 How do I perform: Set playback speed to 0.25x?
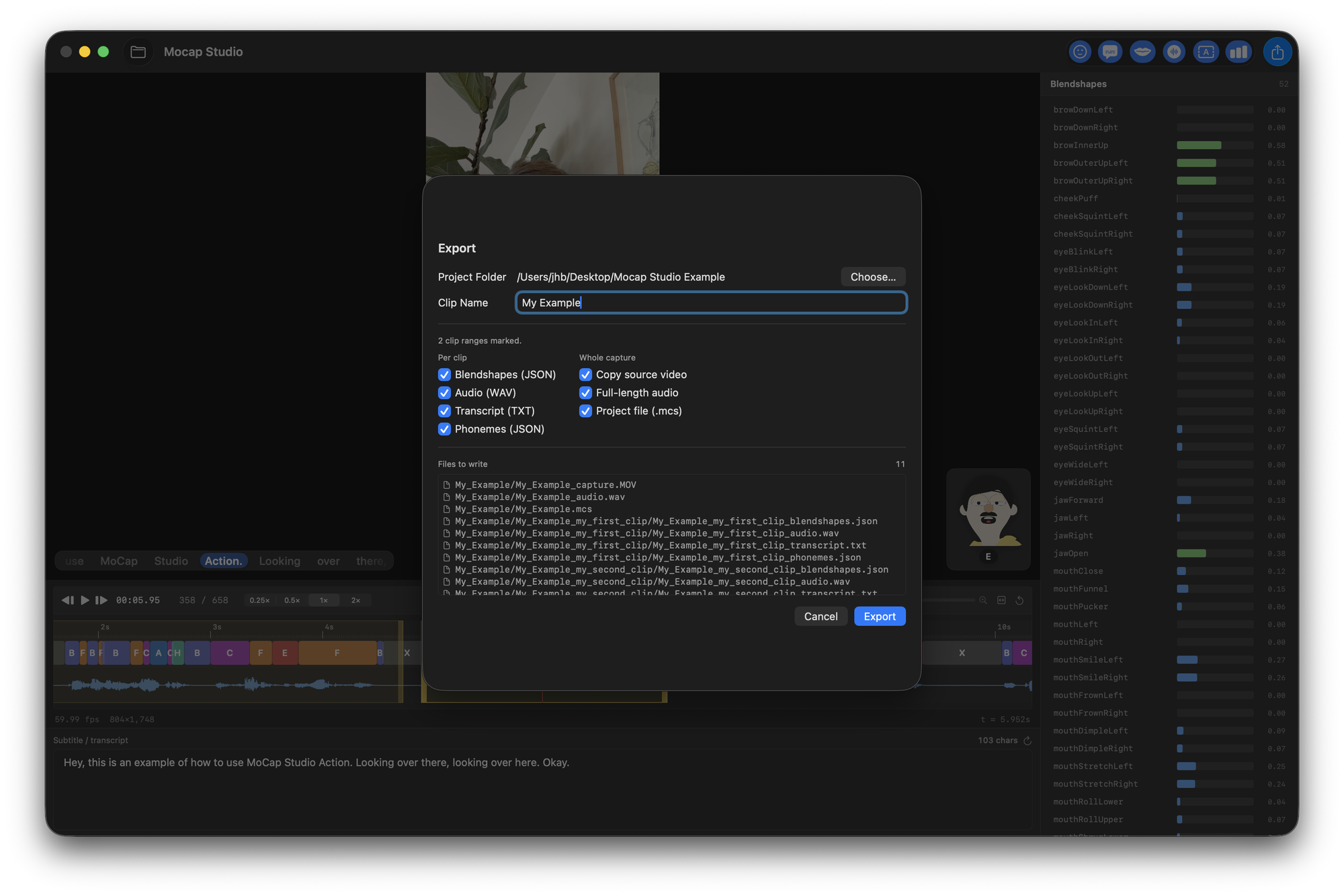pos(259,600)
